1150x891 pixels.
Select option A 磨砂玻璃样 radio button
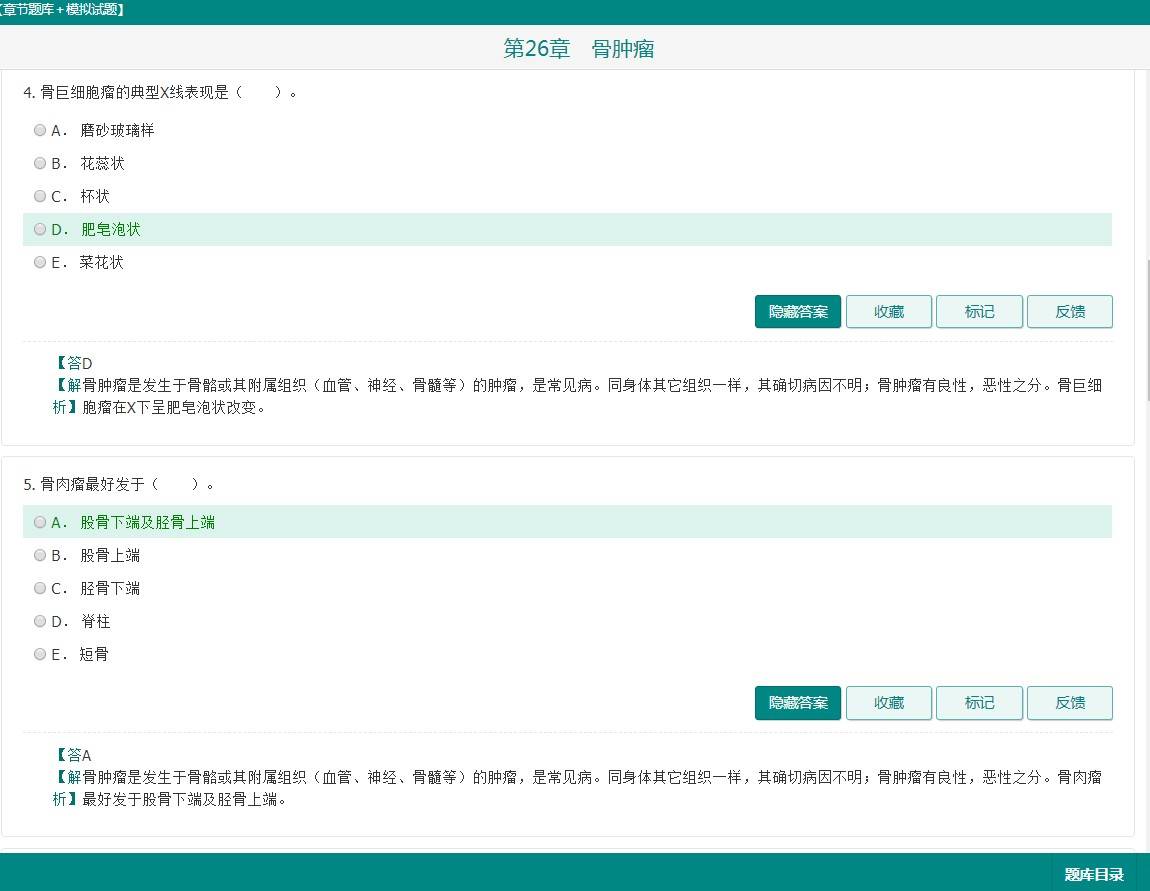pyautogui.click(x=40, y=130)
